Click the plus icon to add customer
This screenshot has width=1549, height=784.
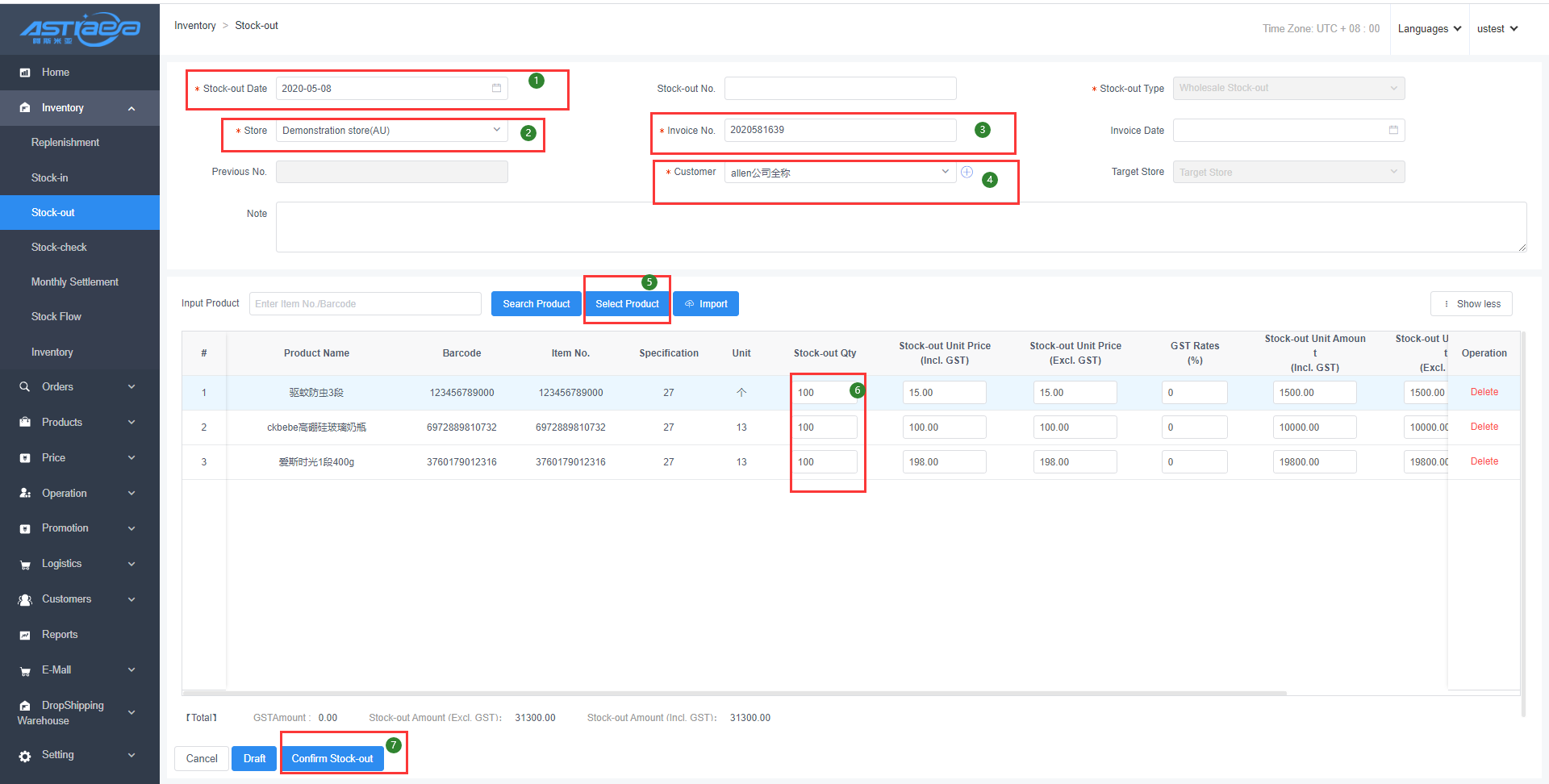[967, 172]
